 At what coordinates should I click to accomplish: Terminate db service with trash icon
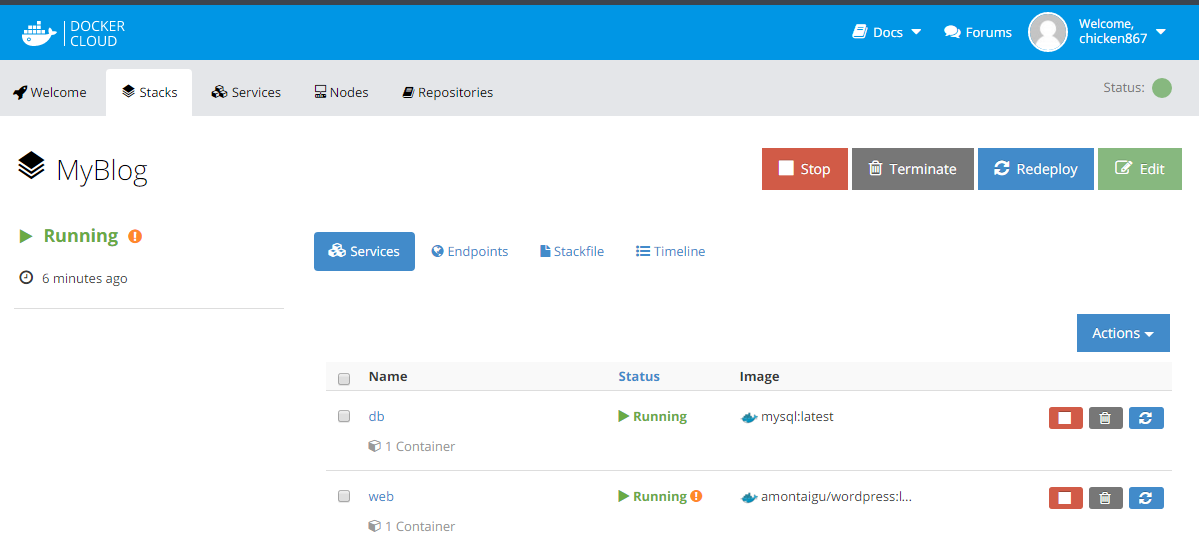point(1105,418)
